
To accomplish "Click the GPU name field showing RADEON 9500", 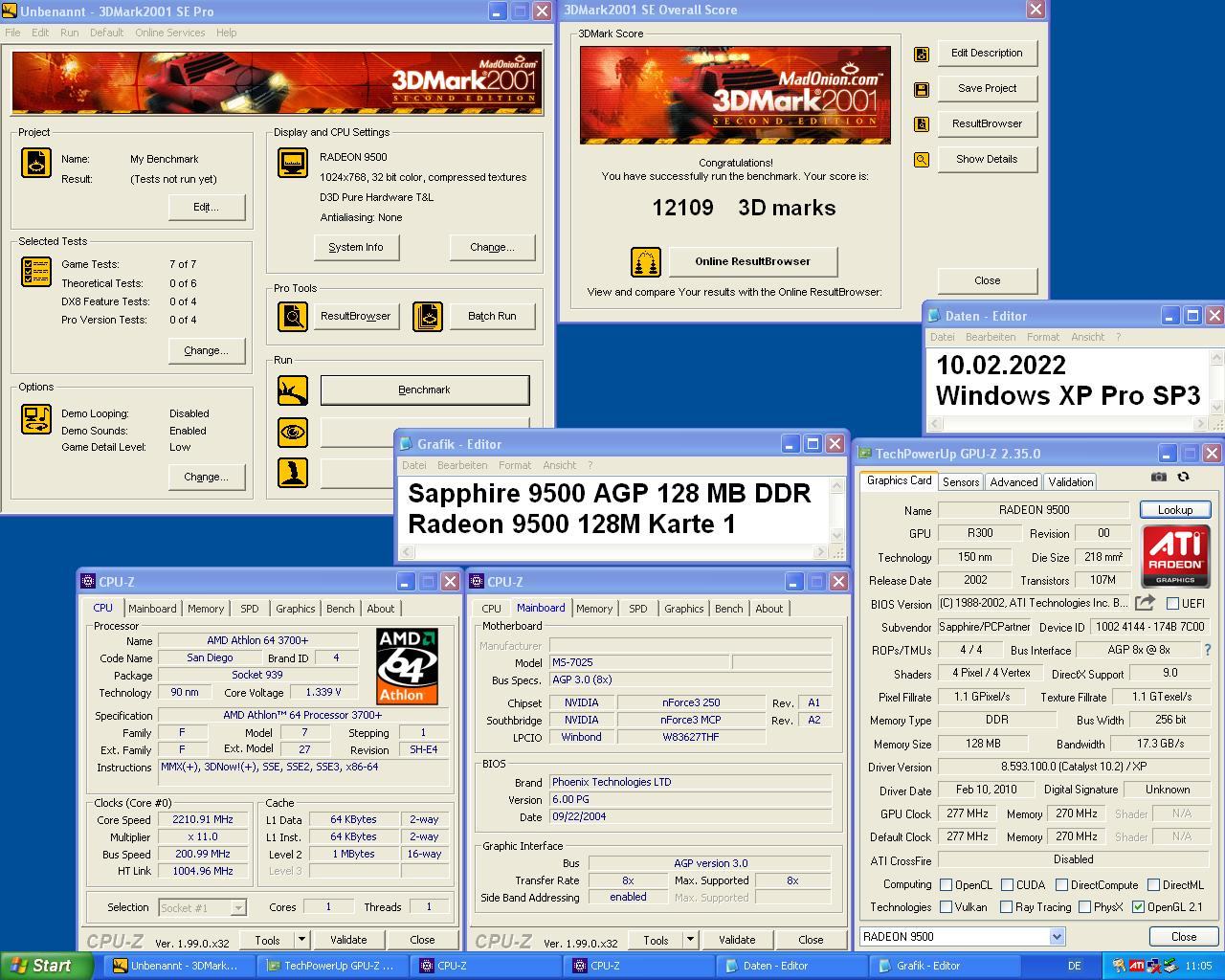I will coord(1035,510).
